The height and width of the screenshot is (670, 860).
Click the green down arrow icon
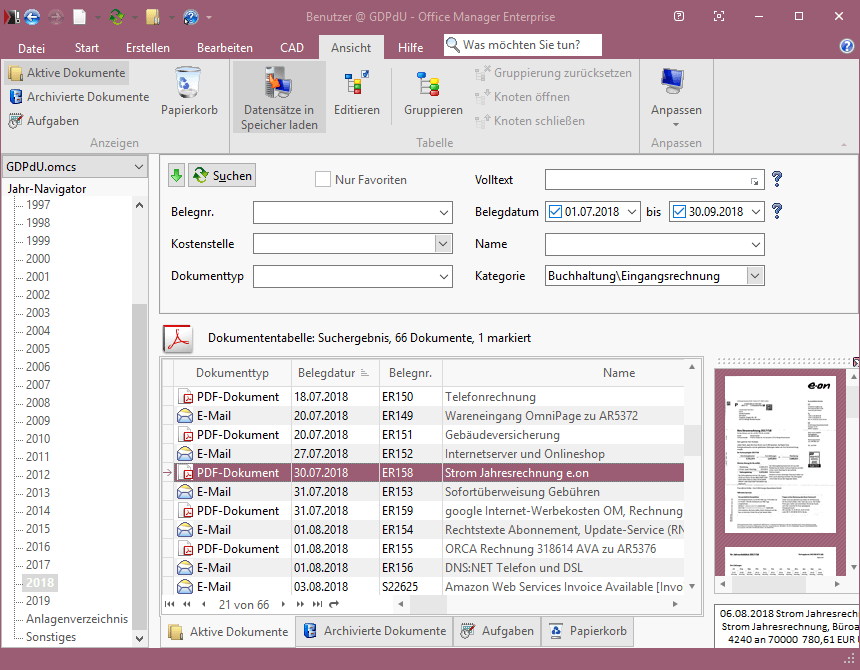(176, 176)
